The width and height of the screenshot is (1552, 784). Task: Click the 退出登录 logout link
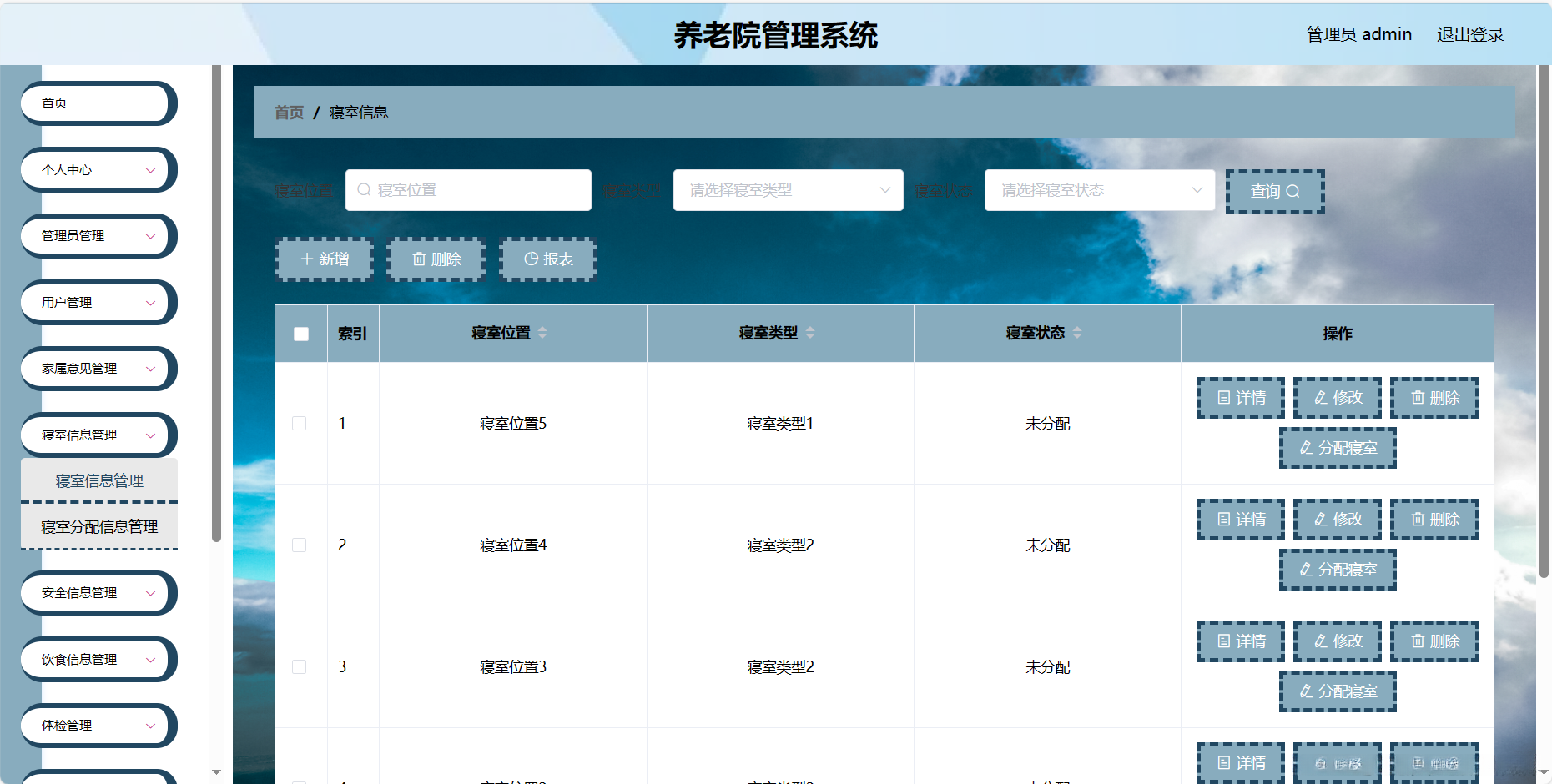coord(1470,34)
